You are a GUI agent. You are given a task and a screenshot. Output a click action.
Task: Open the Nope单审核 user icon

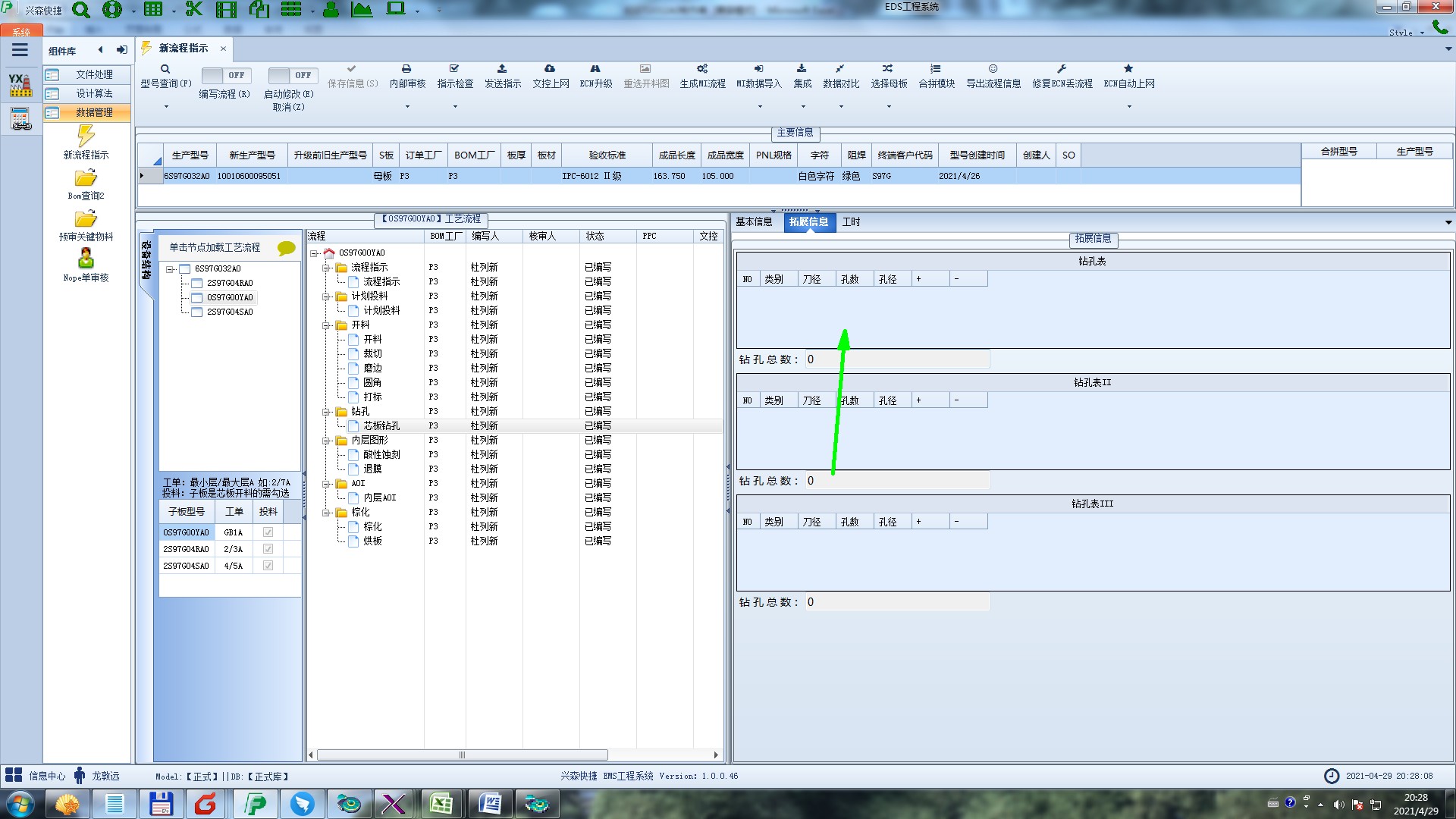point(86,259)
